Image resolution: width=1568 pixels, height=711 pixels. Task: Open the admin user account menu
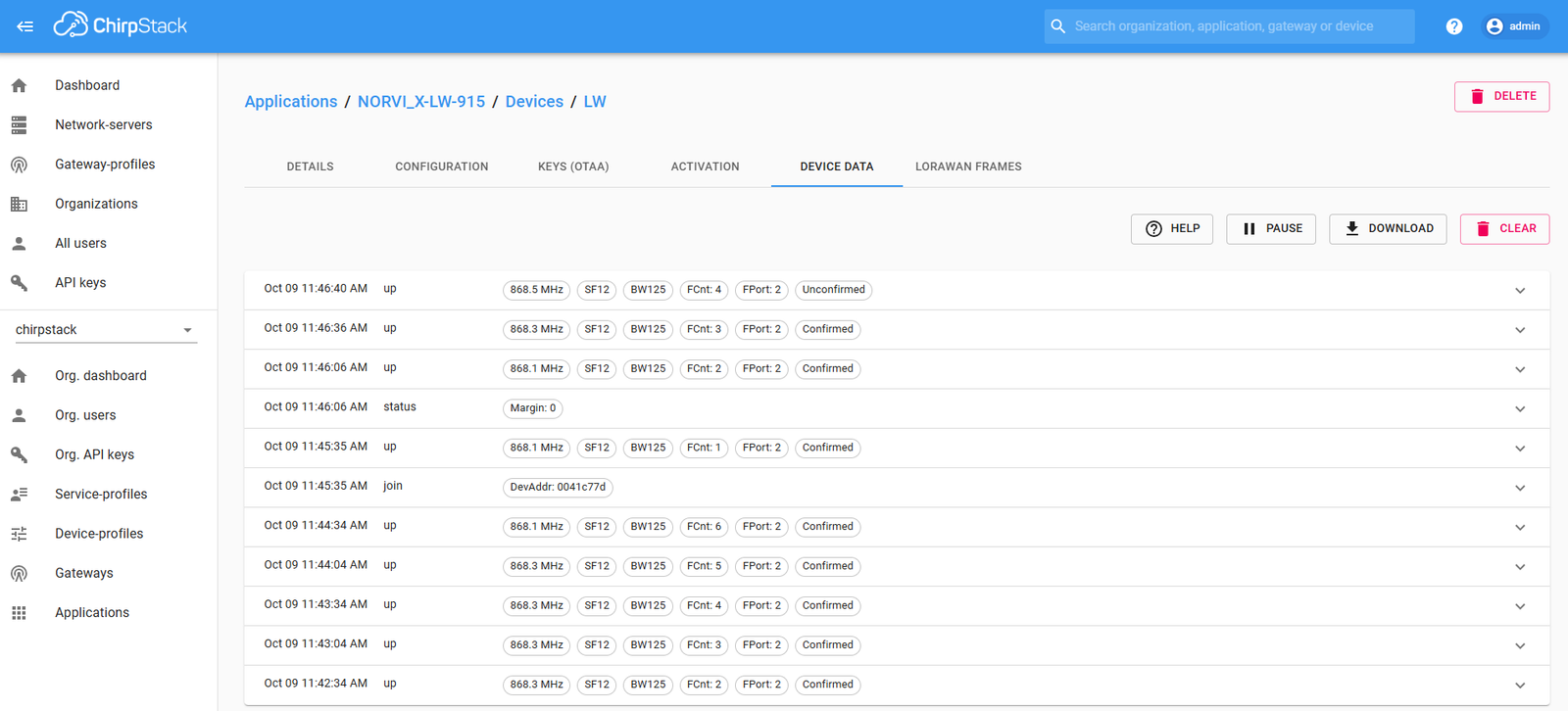[x=1514, y=26]
